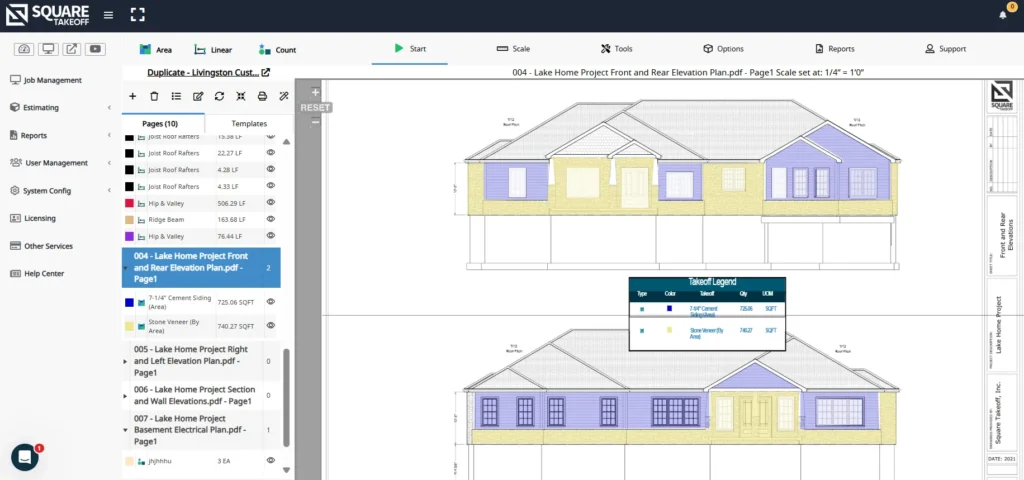
Task: Click the fit-to-screen collapse icon
Action: (241, 96)
